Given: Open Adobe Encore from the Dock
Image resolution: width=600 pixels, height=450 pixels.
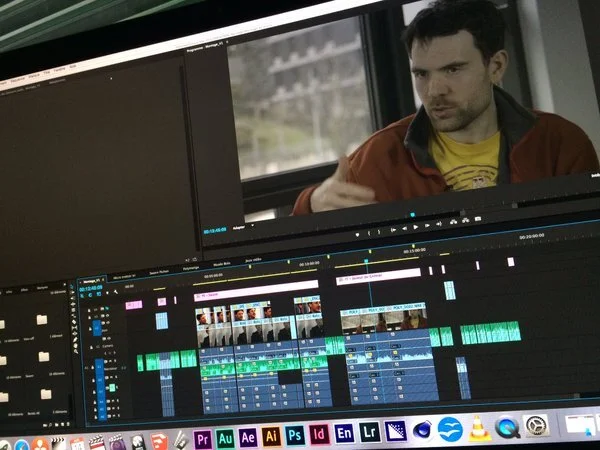Looking at the screenshot, I should click(344, 433).
